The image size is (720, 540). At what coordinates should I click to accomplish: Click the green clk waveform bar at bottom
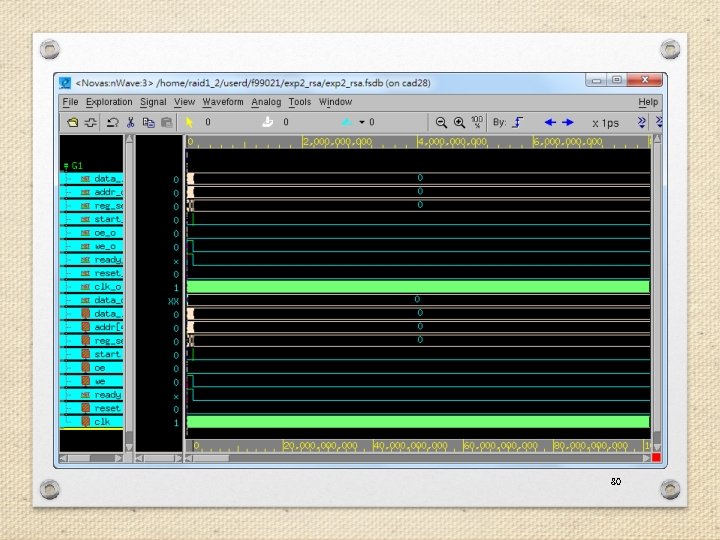(x=418, y=422)
